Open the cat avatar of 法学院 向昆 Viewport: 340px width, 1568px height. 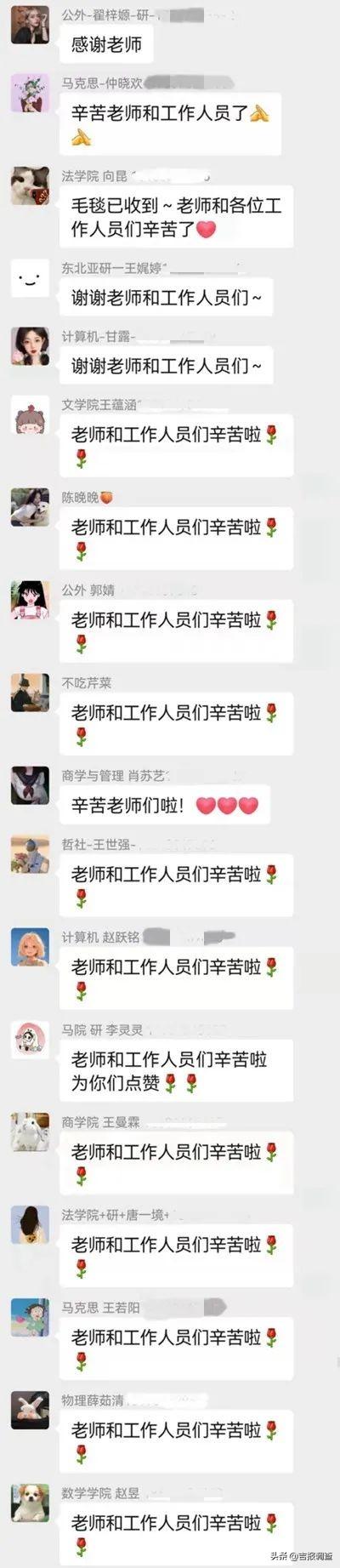pyautogui.click(x=30, y=185)
